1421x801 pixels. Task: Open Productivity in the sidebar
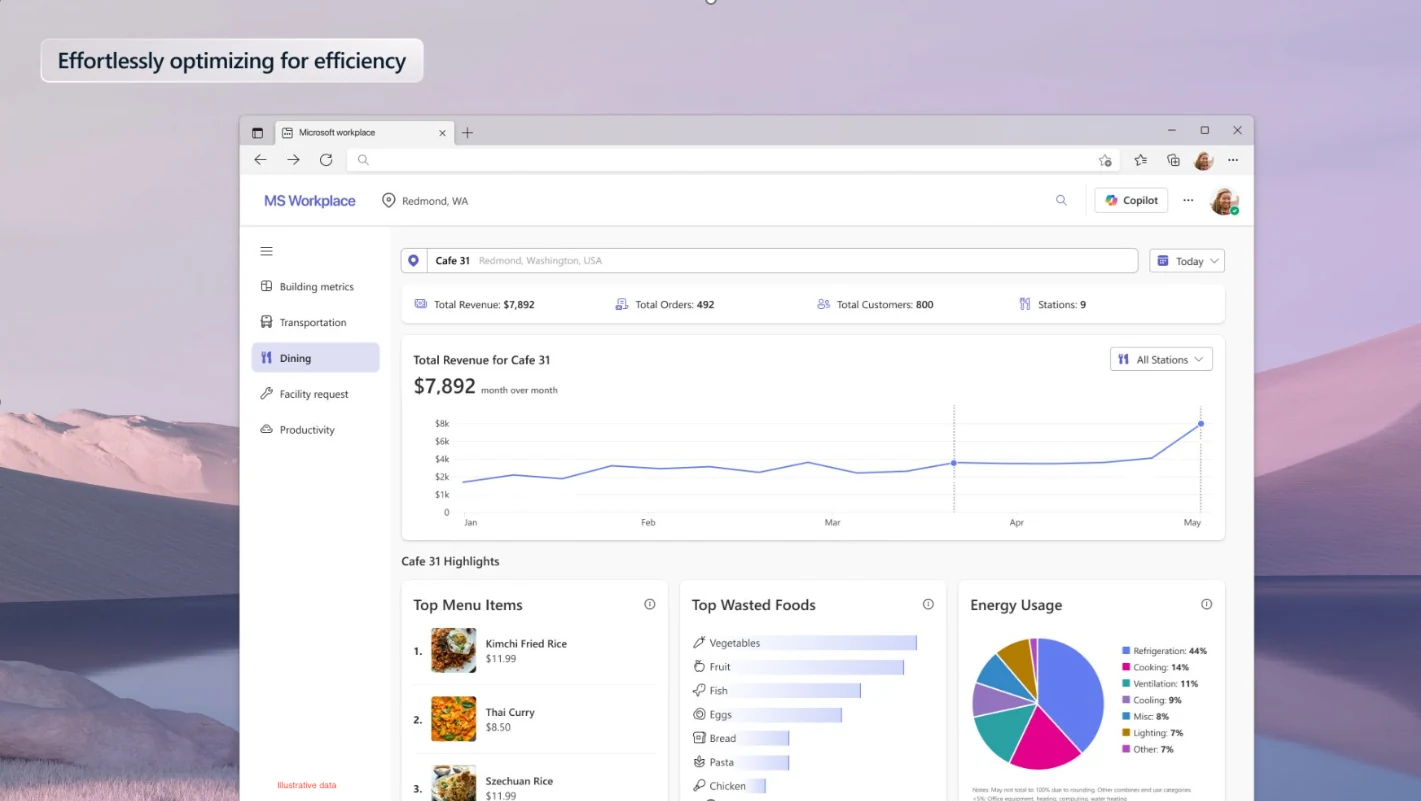point(315,430)
